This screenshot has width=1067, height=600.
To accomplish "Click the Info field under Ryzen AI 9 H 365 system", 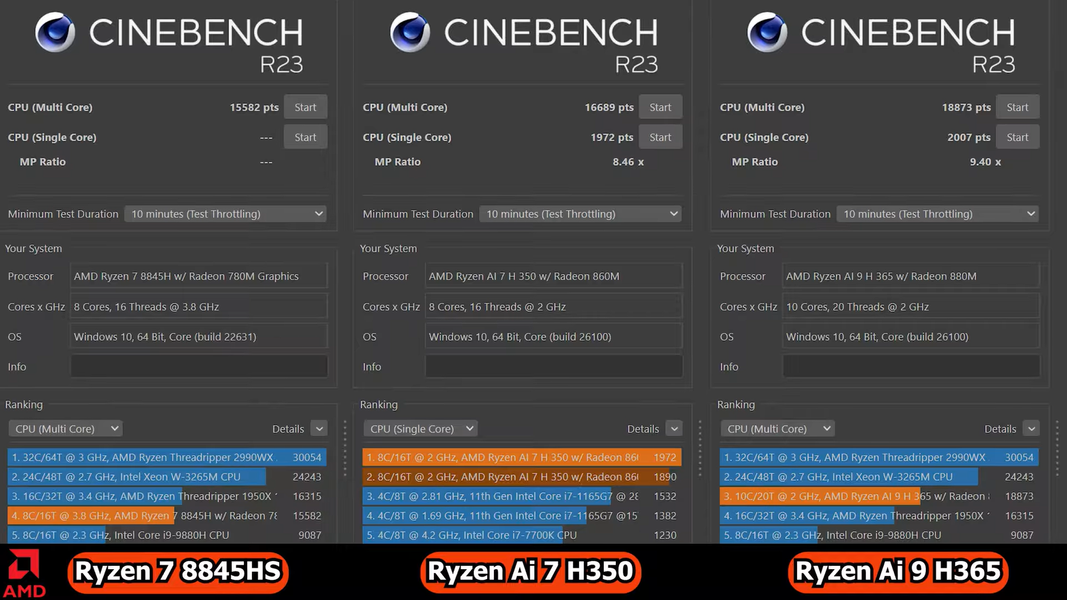I will 910,367.
